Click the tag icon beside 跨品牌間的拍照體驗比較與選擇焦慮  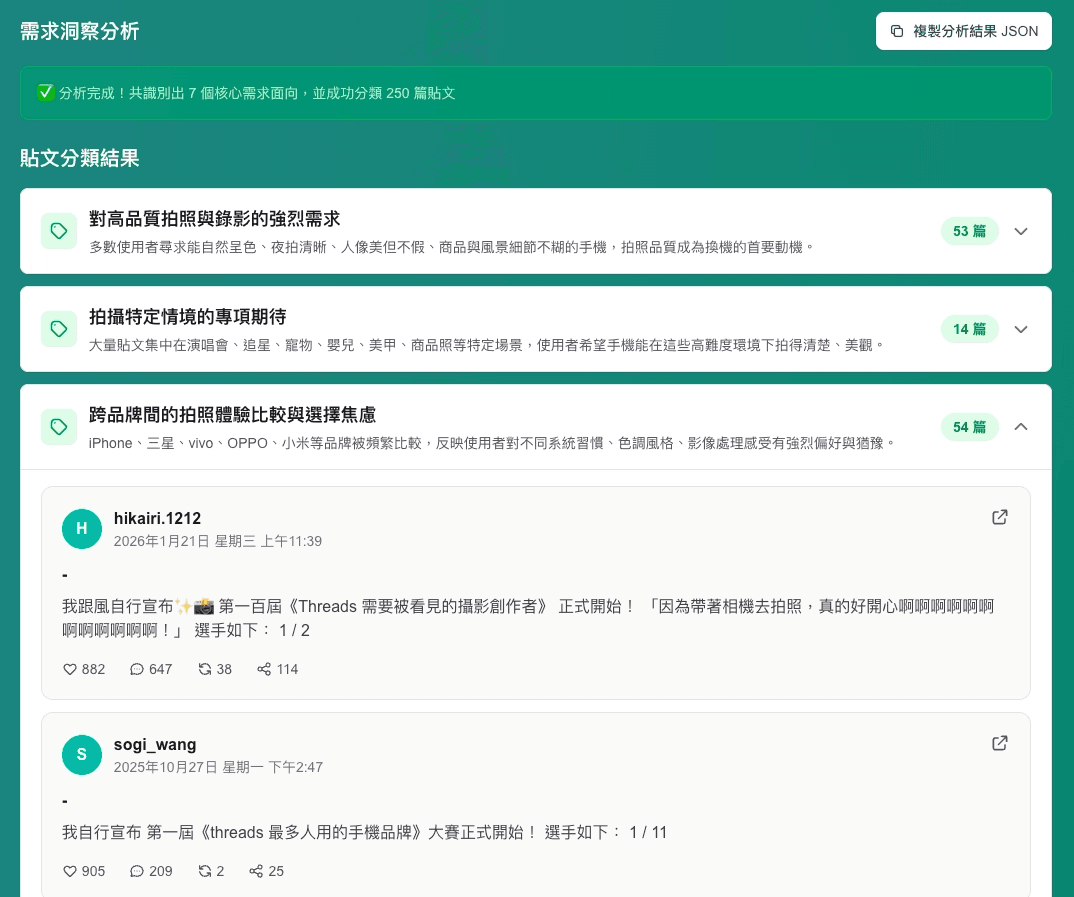click(59, 427)
